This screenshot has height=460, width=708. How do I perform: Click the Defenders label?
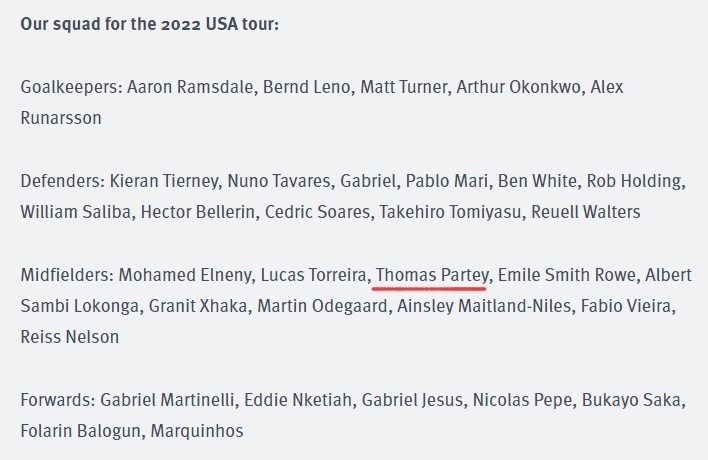63,181
